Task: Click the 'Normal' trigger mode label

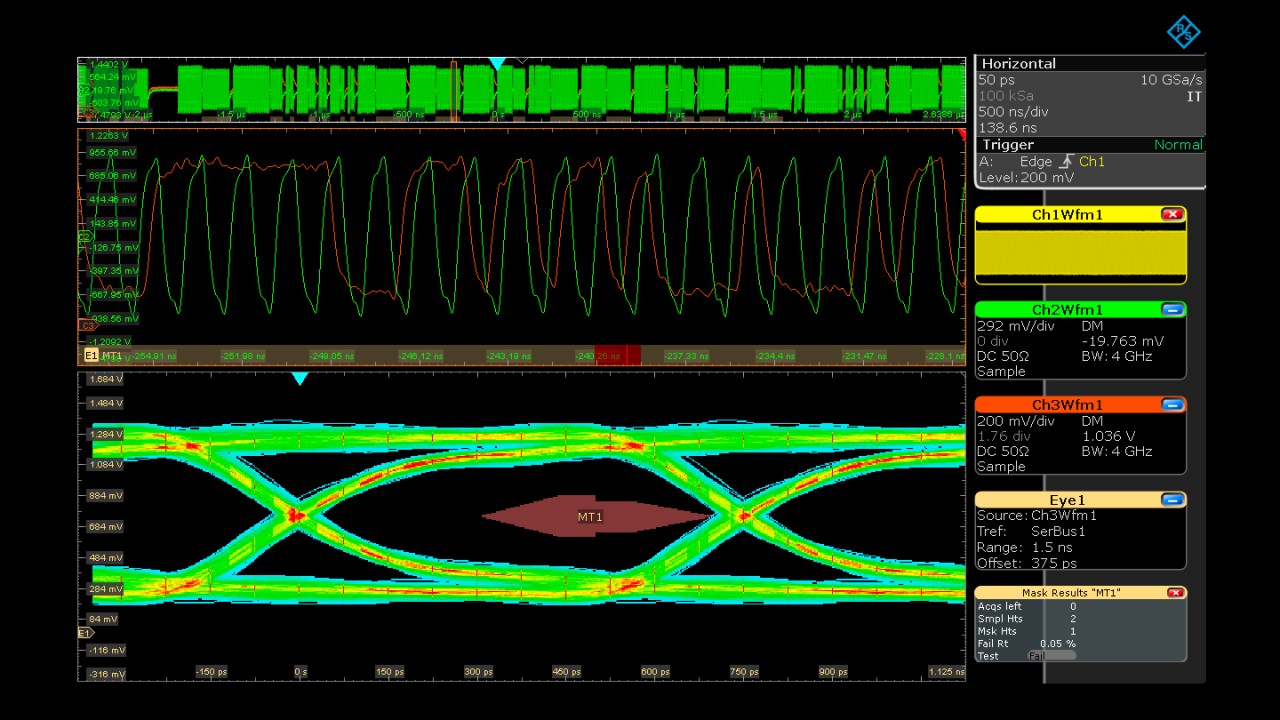Action: [x=1178, y=145]
